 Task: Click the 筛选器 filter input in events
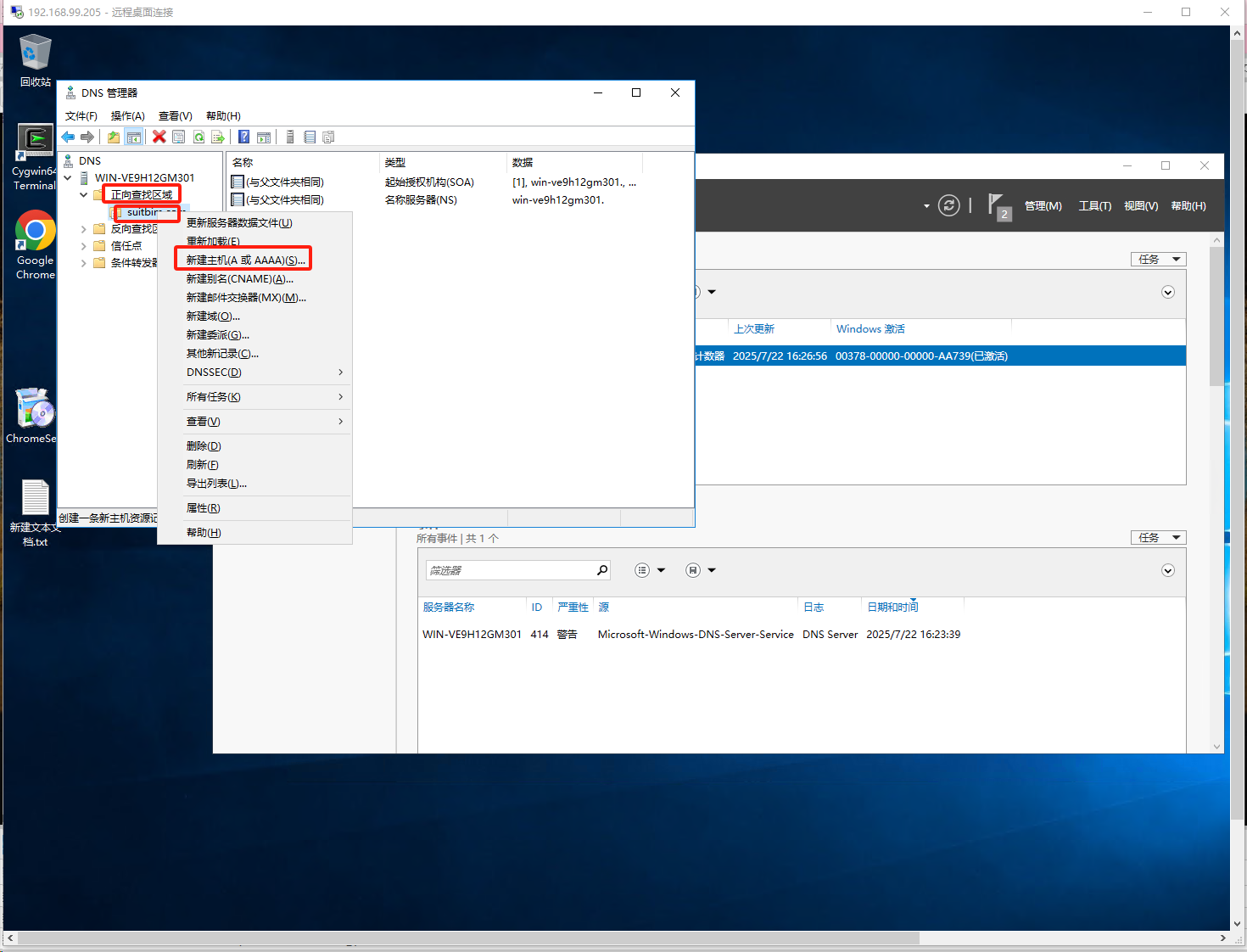tap(509, 570)
